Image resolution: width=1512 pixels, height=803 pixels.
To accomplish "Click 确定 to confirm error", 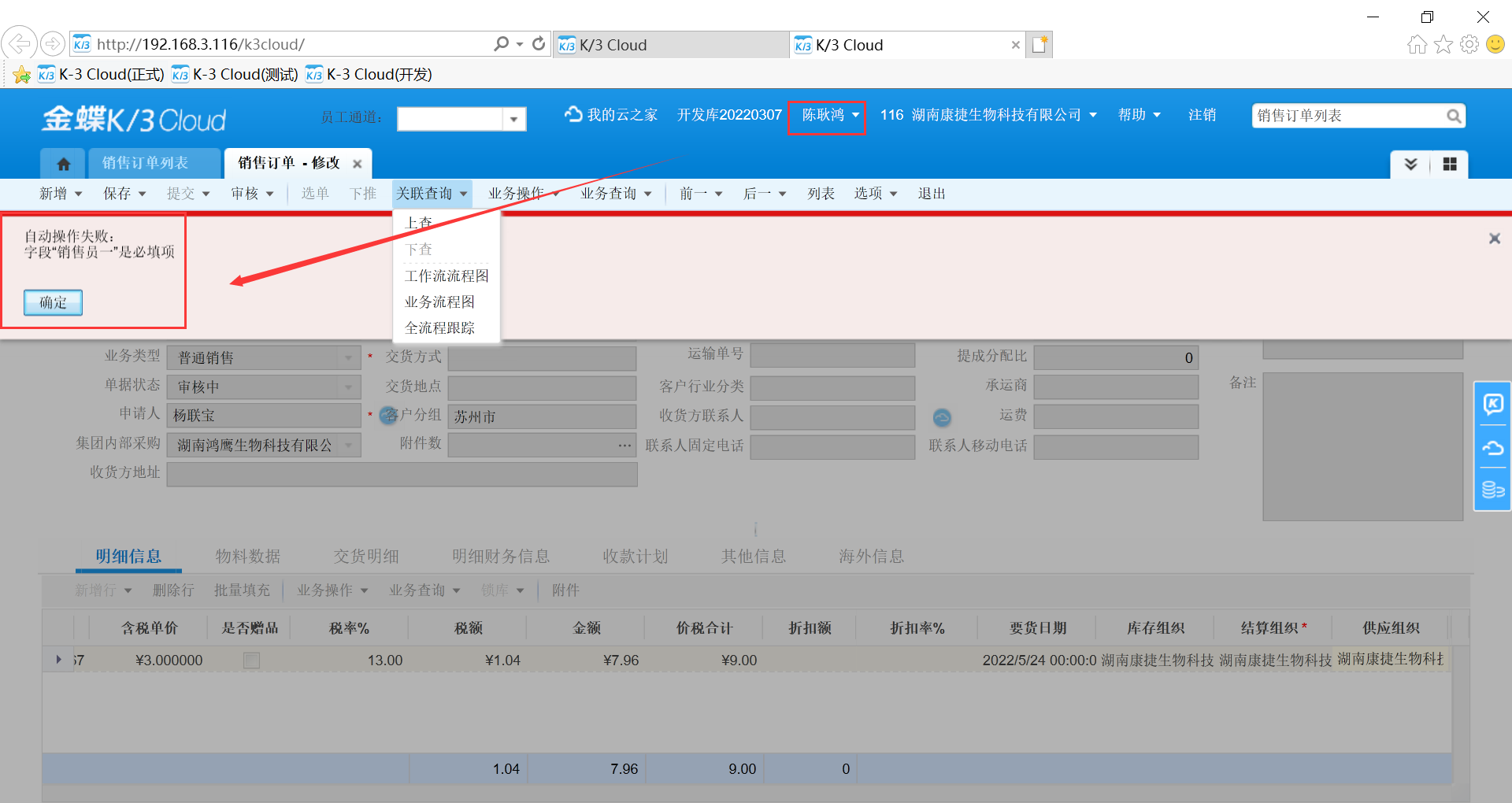I will 53,302.
